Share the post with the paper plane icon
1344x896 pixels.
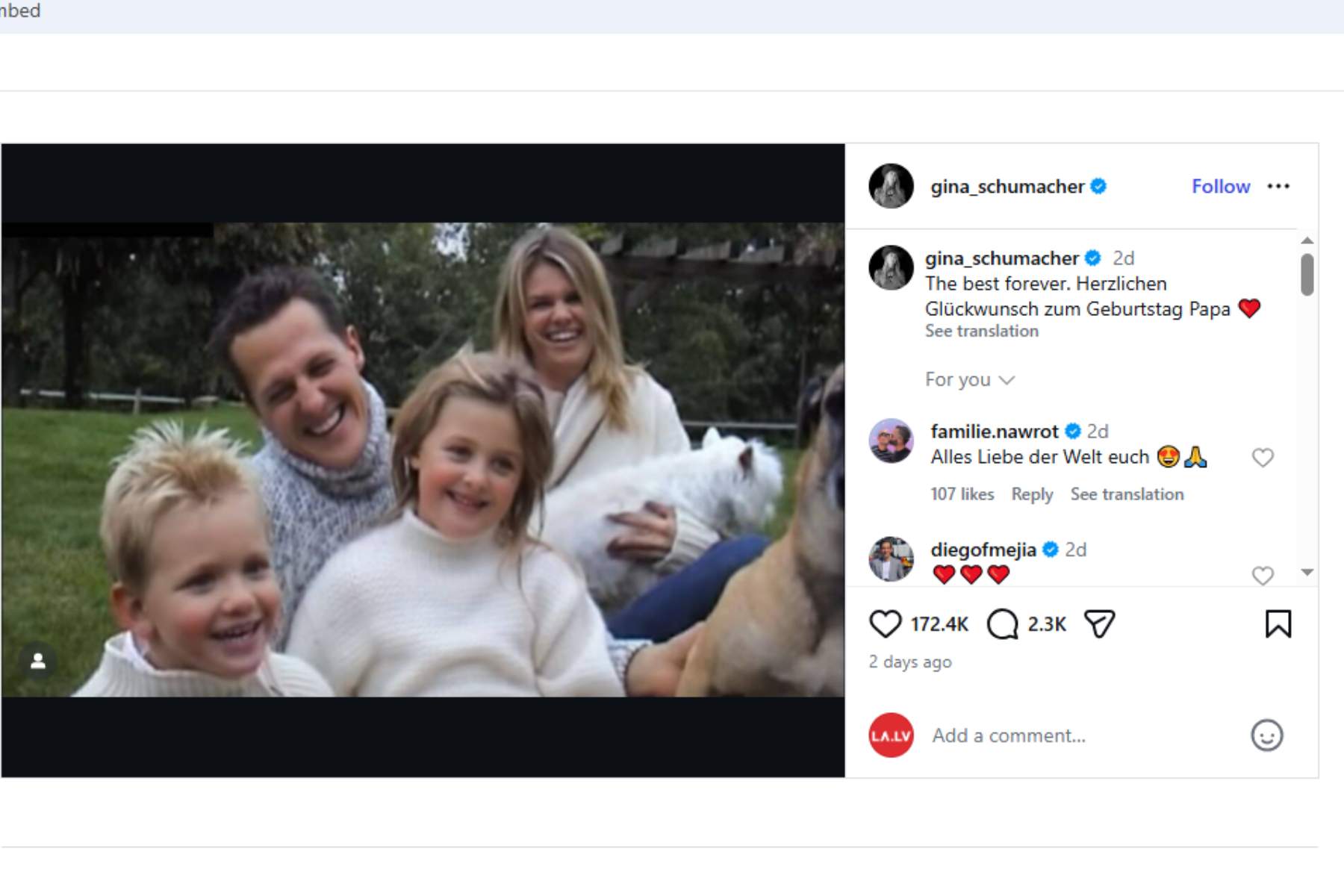(x=1099, y=624)
